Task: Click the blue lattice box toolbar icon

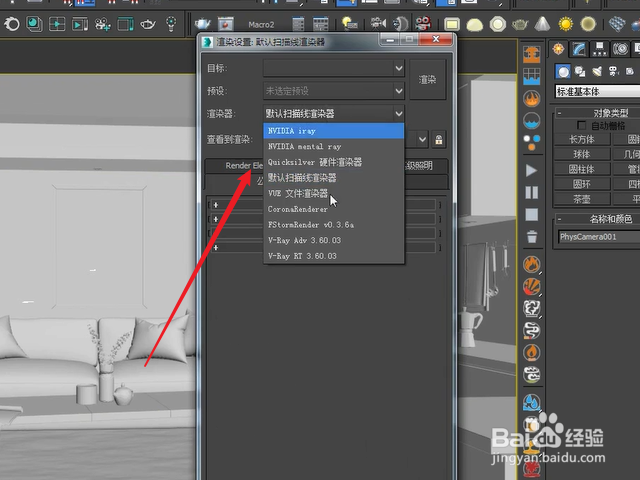Action: pos(617,24)
